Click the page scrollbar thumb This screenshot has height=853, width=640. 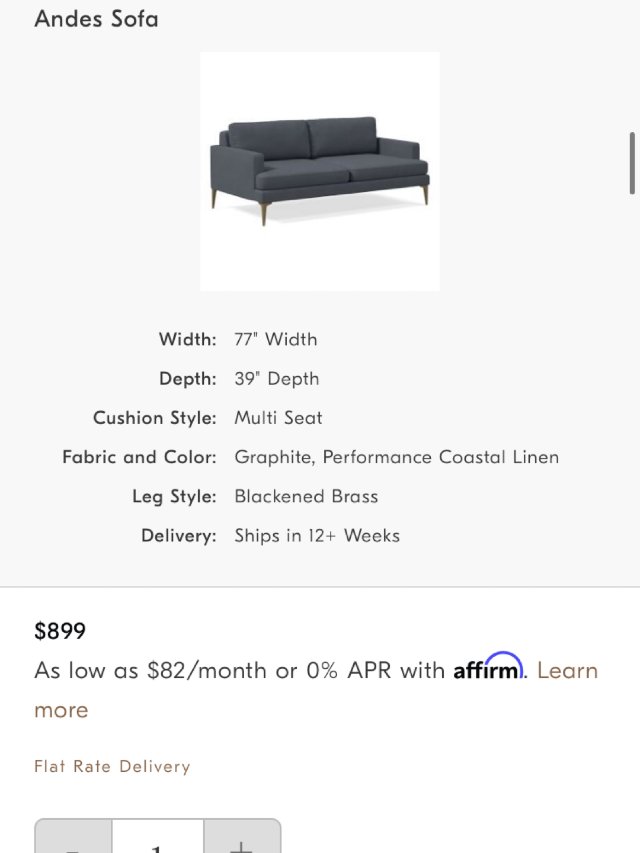click(x=632, y=162)
